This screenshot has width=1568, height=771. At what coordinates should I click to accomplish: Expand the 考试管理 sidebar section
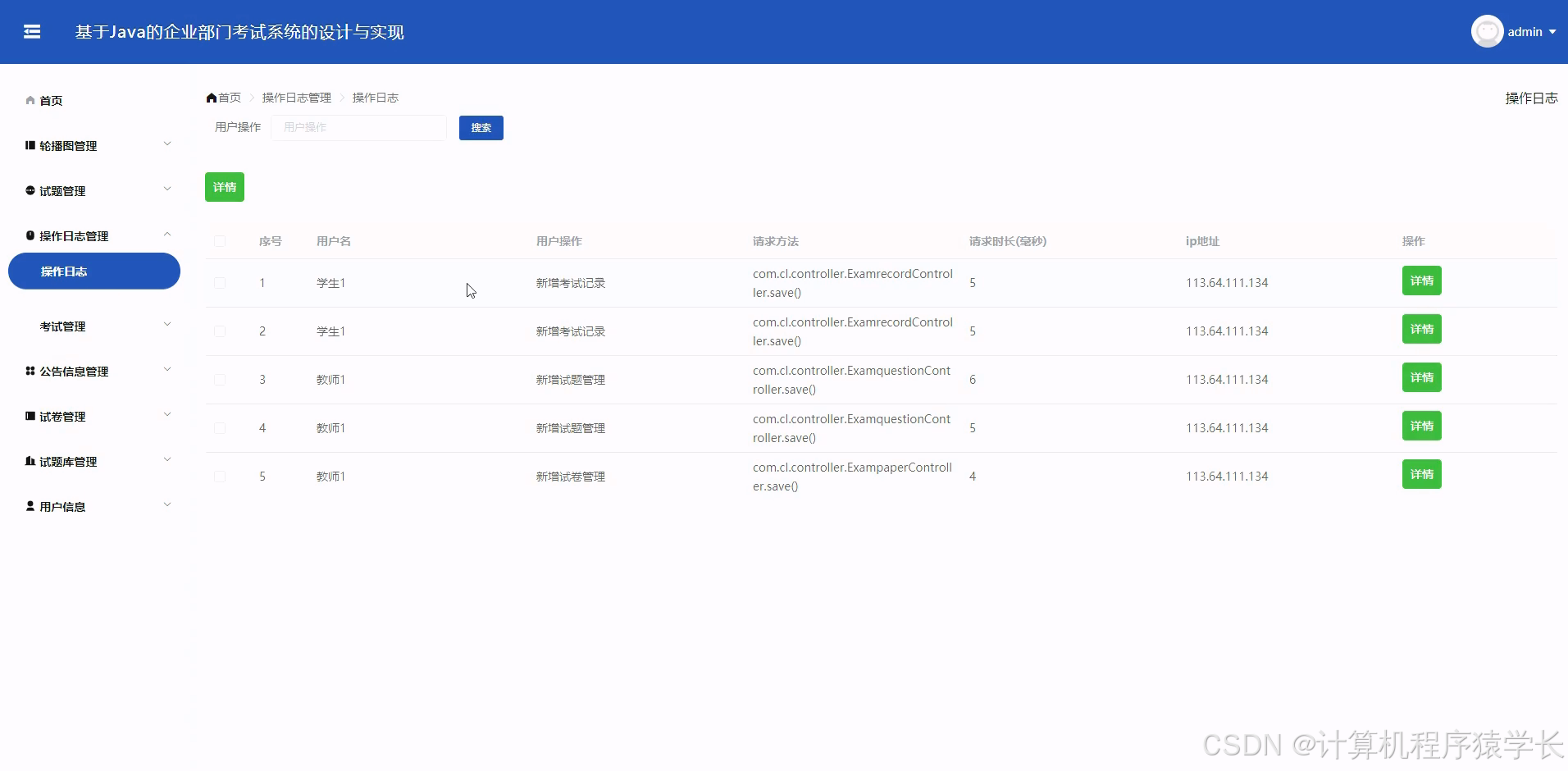coord(63,326)
